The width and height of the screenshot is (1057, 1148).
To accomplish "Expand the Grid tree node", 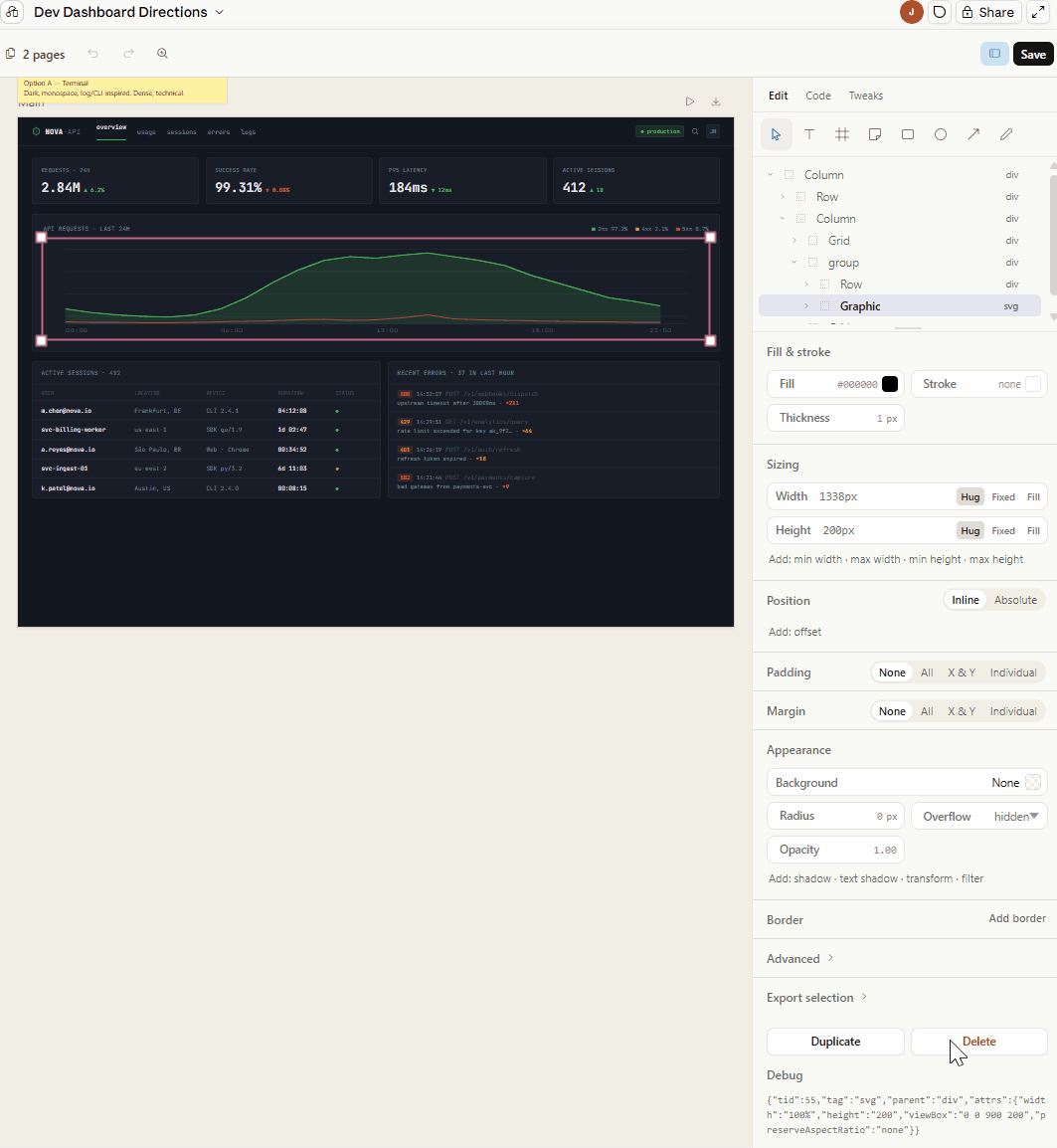I will [794, 241].
